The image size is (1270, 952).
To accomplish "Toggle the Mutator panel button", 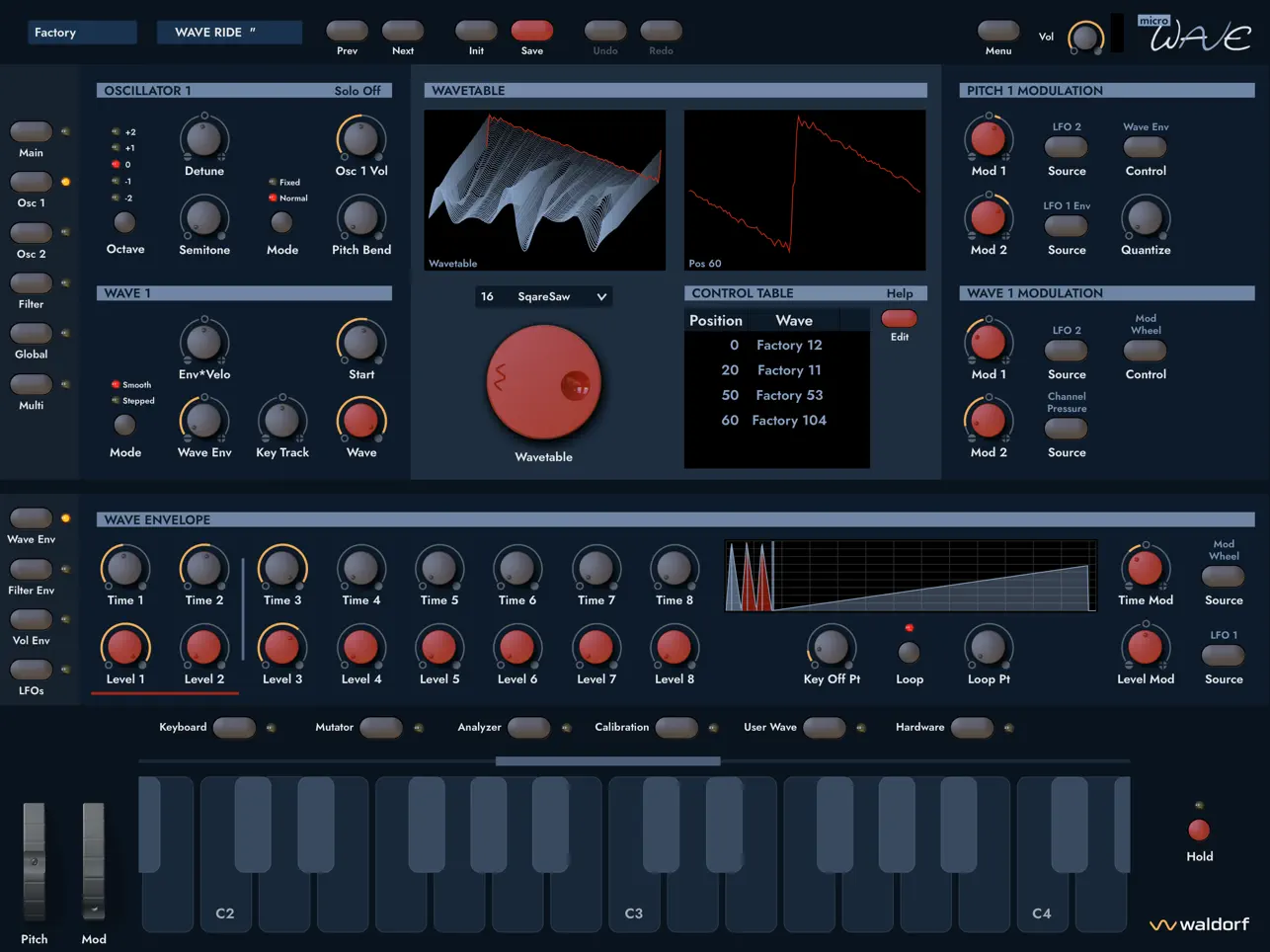I will (x=381, y=728).
